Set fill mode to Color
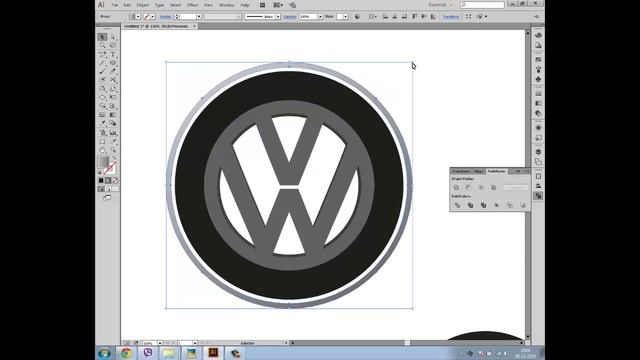The image size is (640, 360). pos(101,180)
